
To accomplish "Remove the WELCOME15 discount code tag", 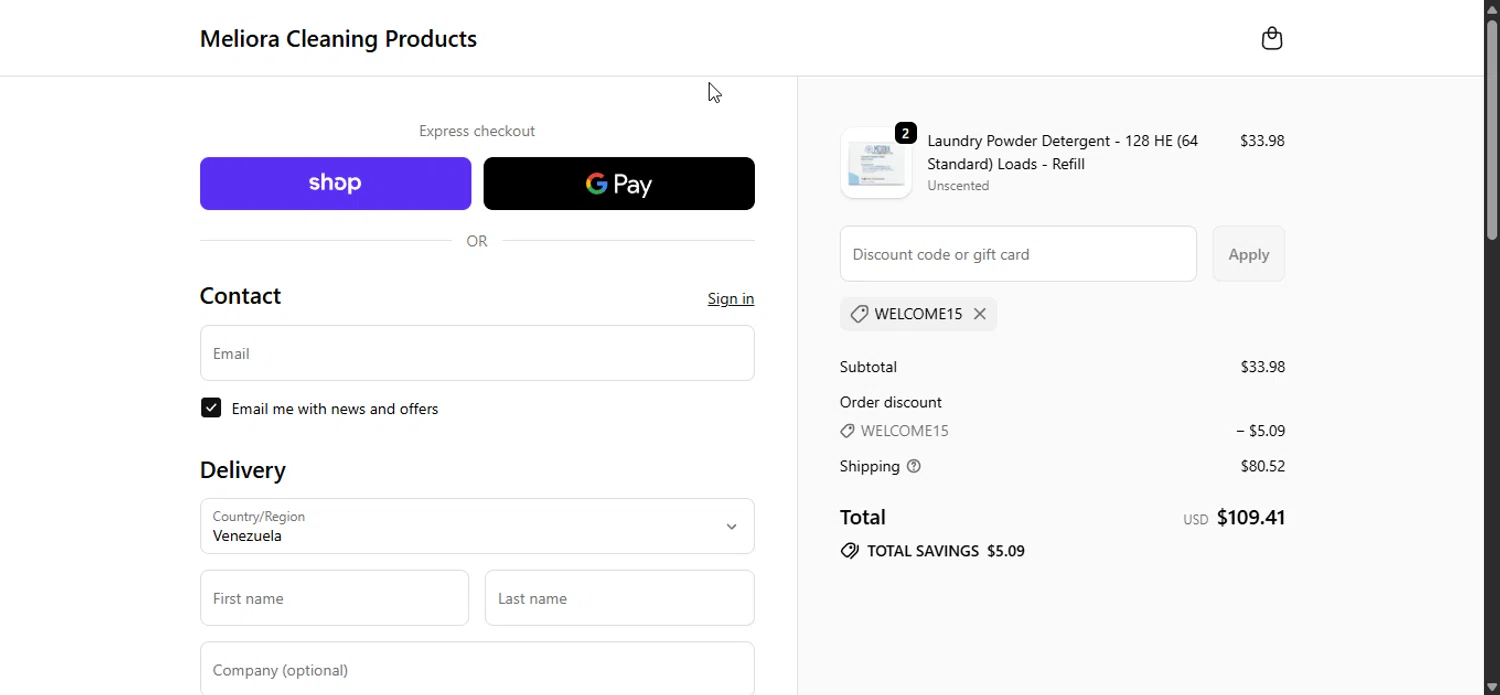I will pos(980,314).
